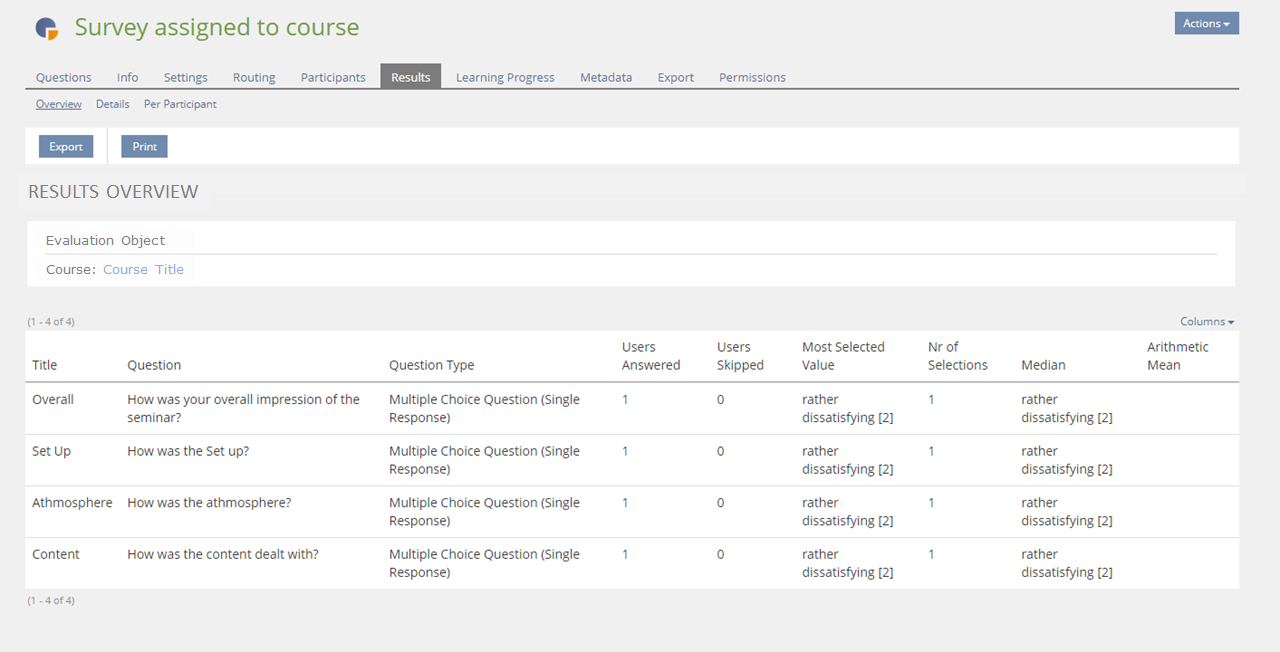
Task: Show the Details results sub-tab
Action: pyautogui.click(x=112, y=104)
